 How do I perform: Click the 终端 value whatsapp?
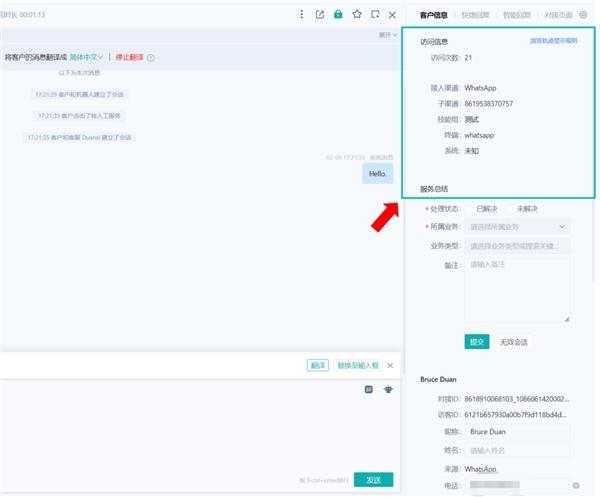point(479,135)
